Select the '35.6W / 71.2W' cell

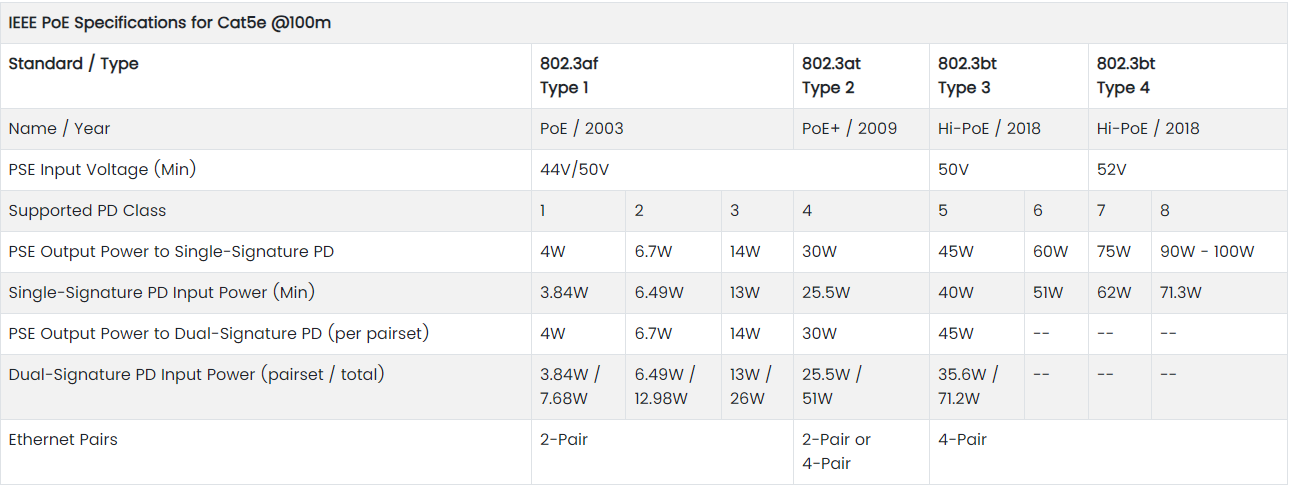click(x=968, y=386)
